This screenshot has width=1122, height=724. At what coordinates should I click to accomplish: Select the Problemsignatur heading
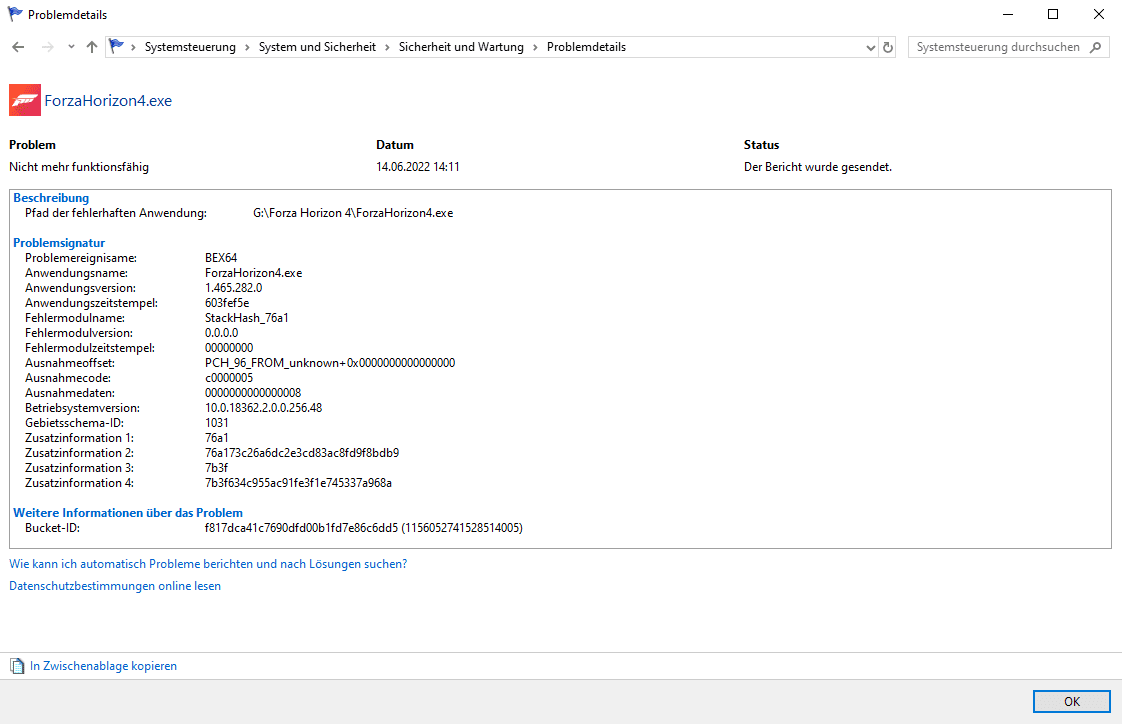[59, 243]
